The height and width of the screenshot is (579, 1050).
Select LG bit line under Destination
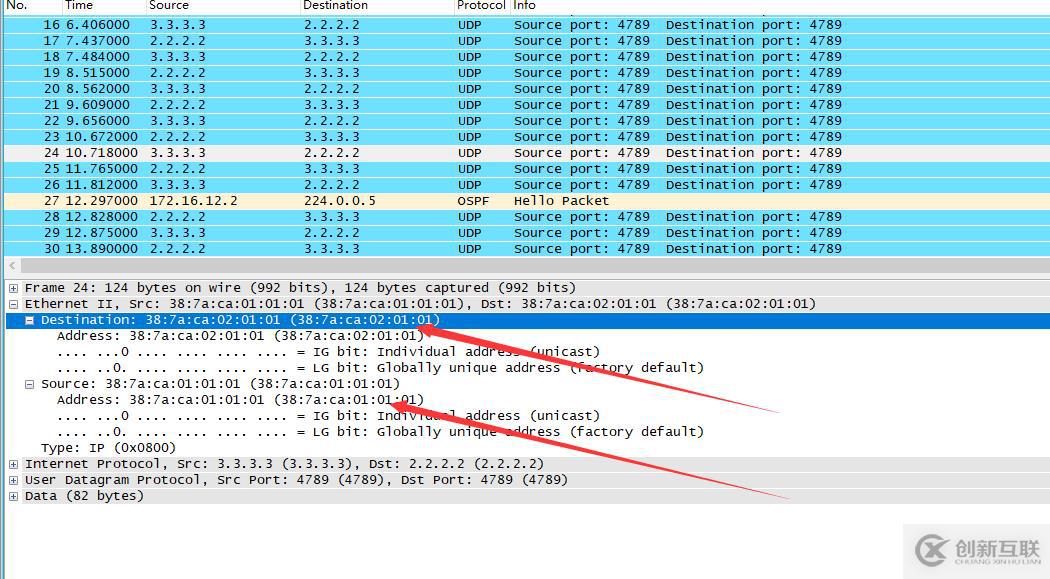[x=380, y=368]
